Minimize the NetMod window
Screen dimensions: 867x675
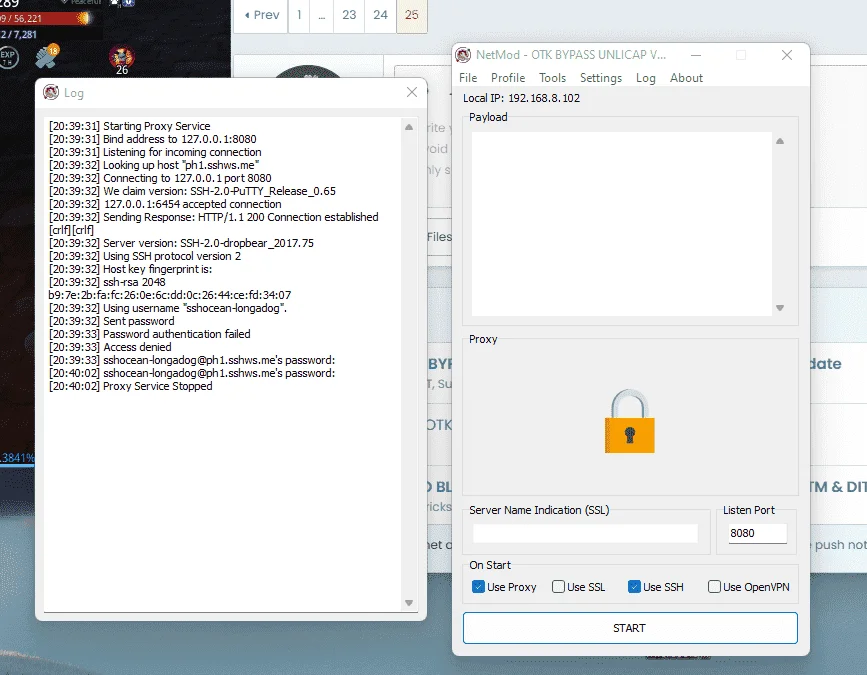click(696, 55)
